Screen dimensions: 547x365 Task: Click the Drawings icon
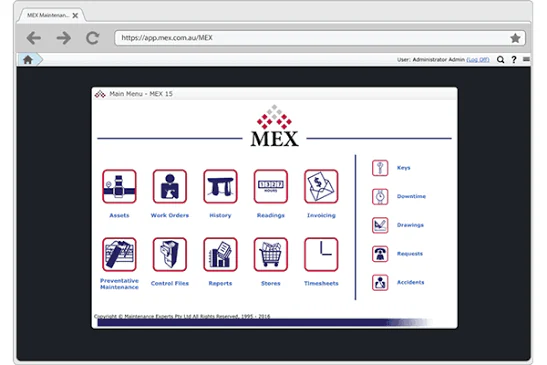click(x=380, y=225)
